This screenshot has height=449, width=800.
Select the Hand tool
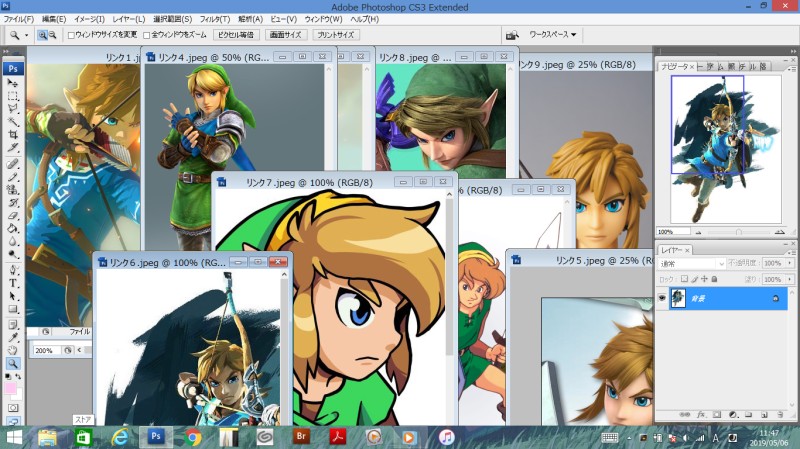pyautogui.click(x=13, y=351)
